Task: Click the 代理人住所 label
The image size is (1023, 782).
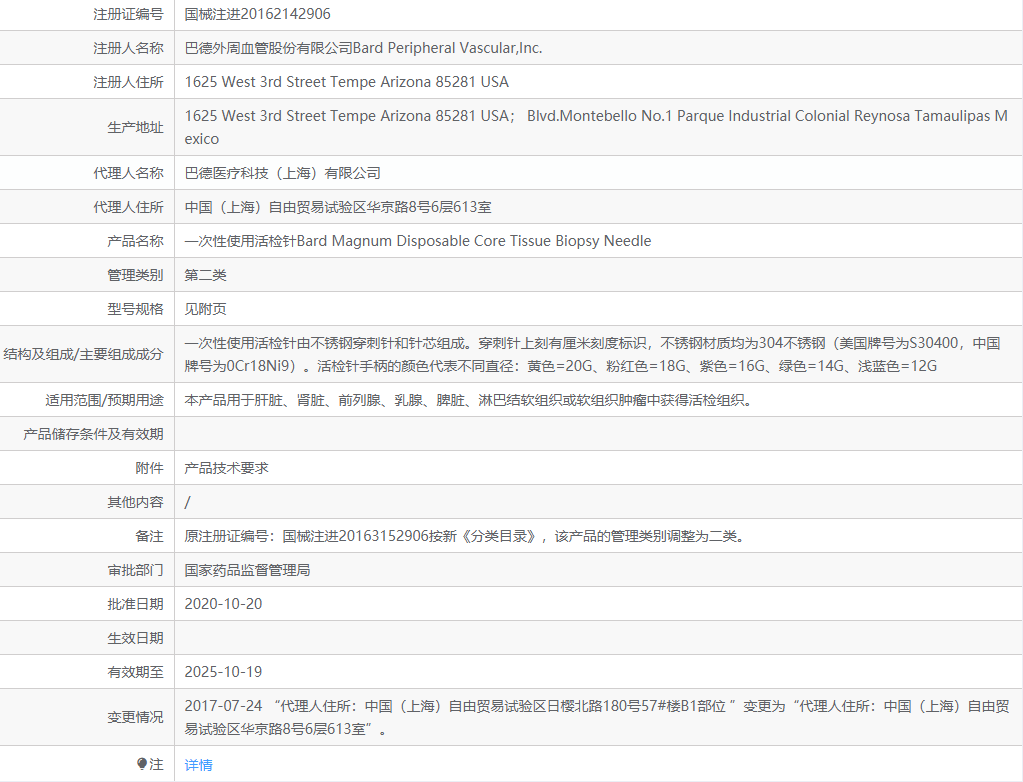Action: point(128,207)
